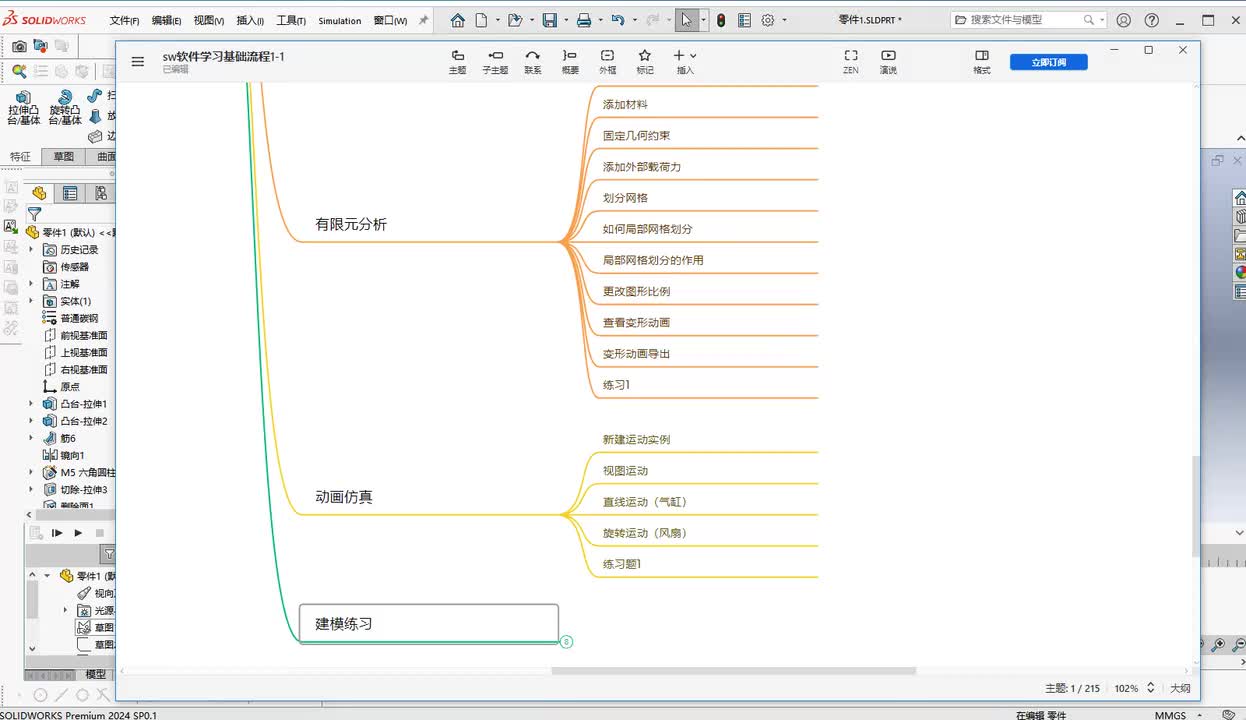1246x720 pixels.
Task: Click the feature tree filter funnel icon
Action: click(x=34, y=214)
